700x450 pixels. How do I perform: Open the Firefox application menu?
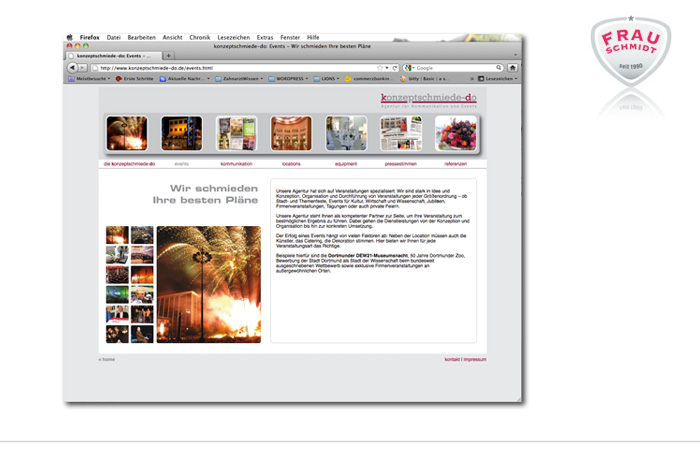90,38
